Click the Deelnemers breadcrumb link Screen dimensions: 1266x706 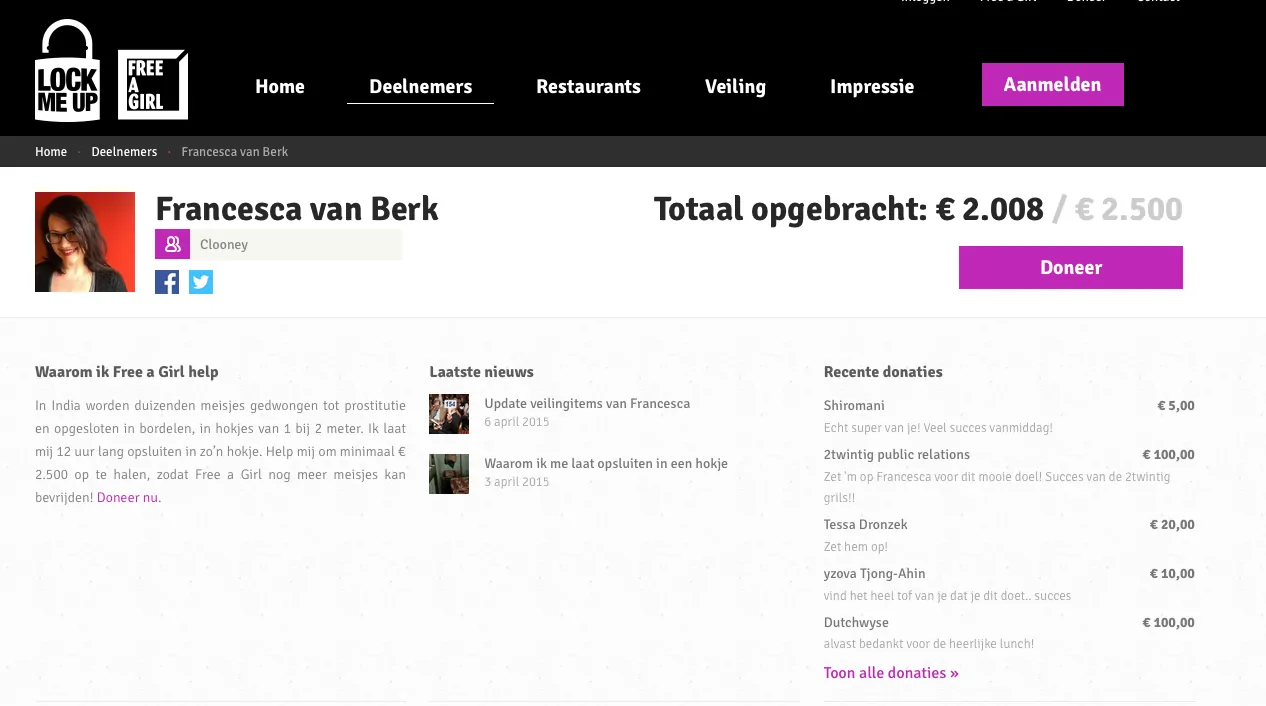(x=124, y=152)
